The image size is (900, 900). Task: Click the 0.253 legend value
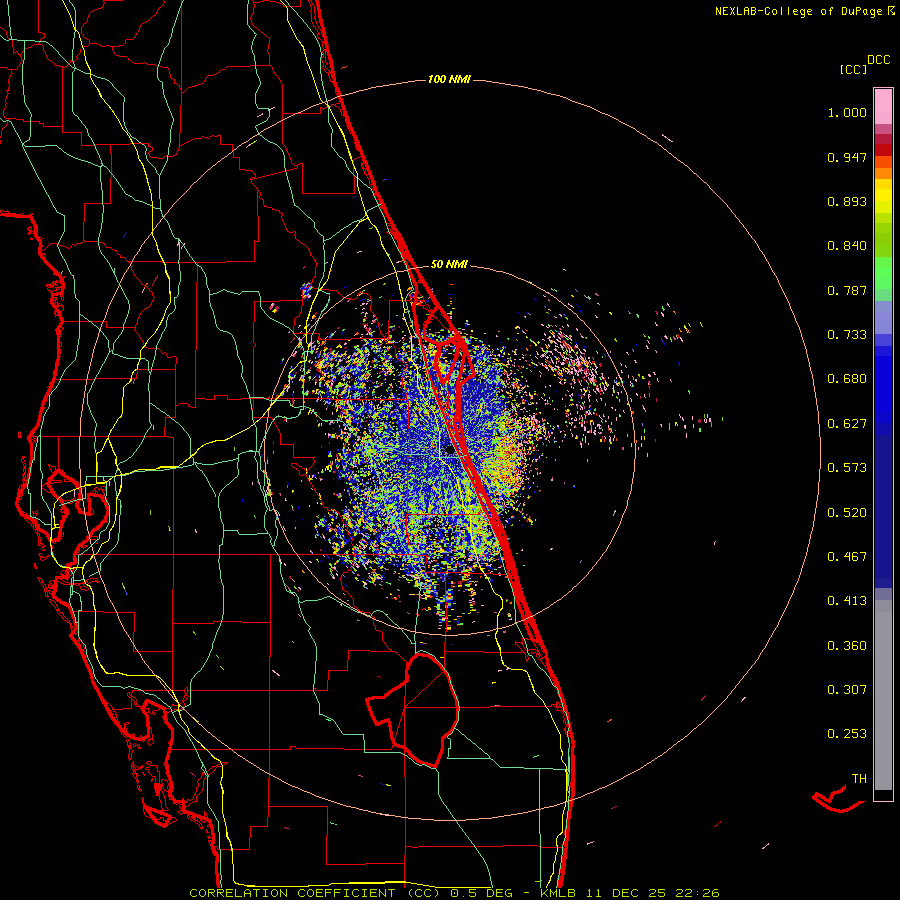pos(847,734)
